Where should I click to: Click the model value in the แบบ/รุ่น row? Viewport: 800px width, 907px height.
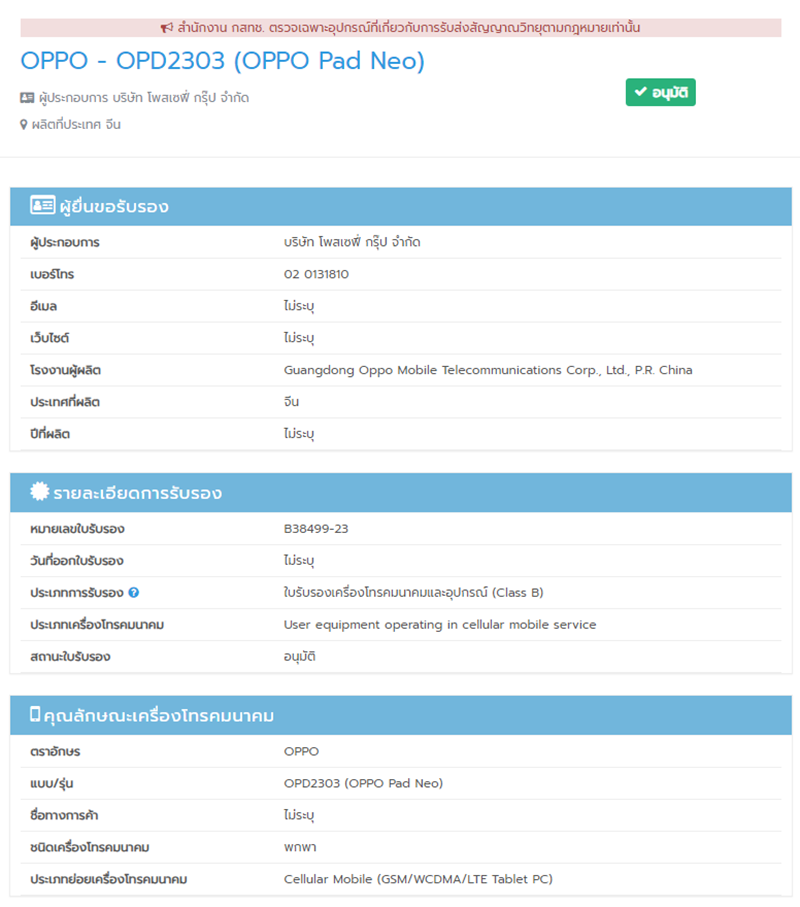(x=363, y=783)
